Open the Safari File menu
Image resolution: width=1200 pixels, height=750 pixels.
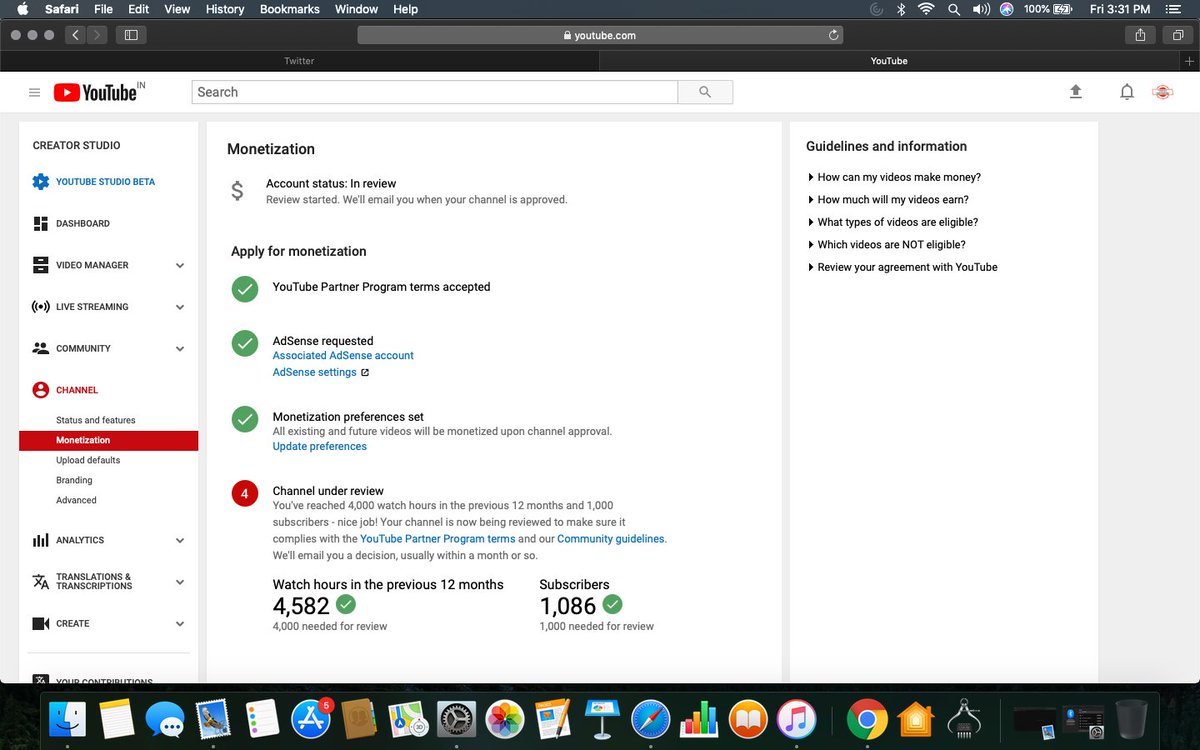tap(103, 9)
